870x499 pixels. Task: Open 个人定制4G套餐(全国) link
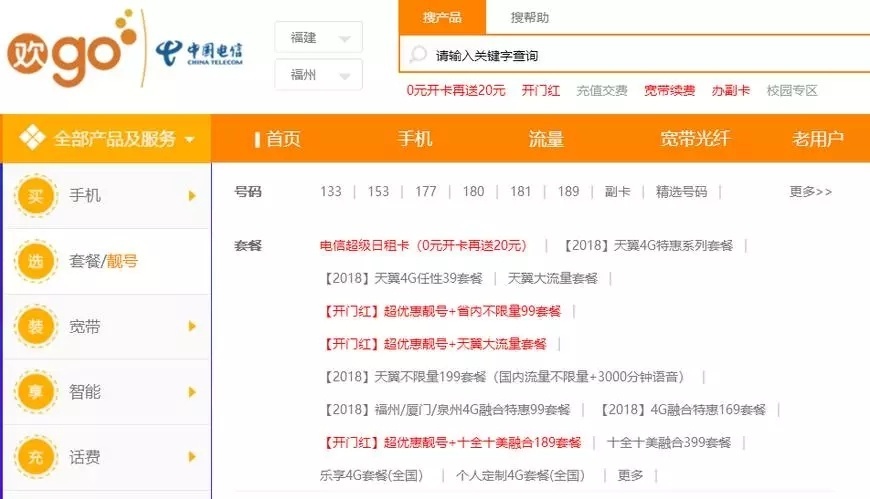coord(520,475)
